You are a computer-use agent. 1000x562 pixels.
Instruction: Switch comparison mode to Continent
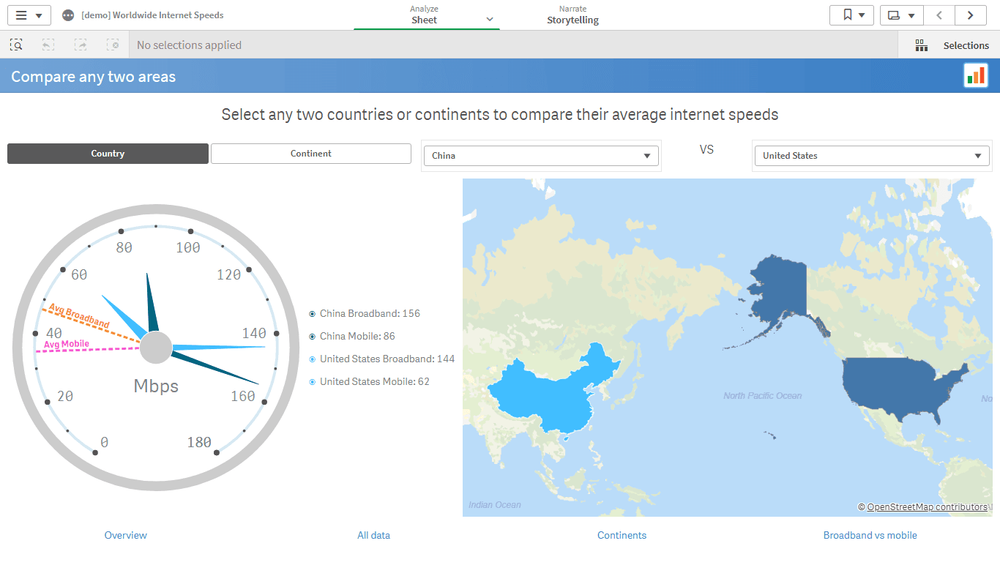click(311, 154)
